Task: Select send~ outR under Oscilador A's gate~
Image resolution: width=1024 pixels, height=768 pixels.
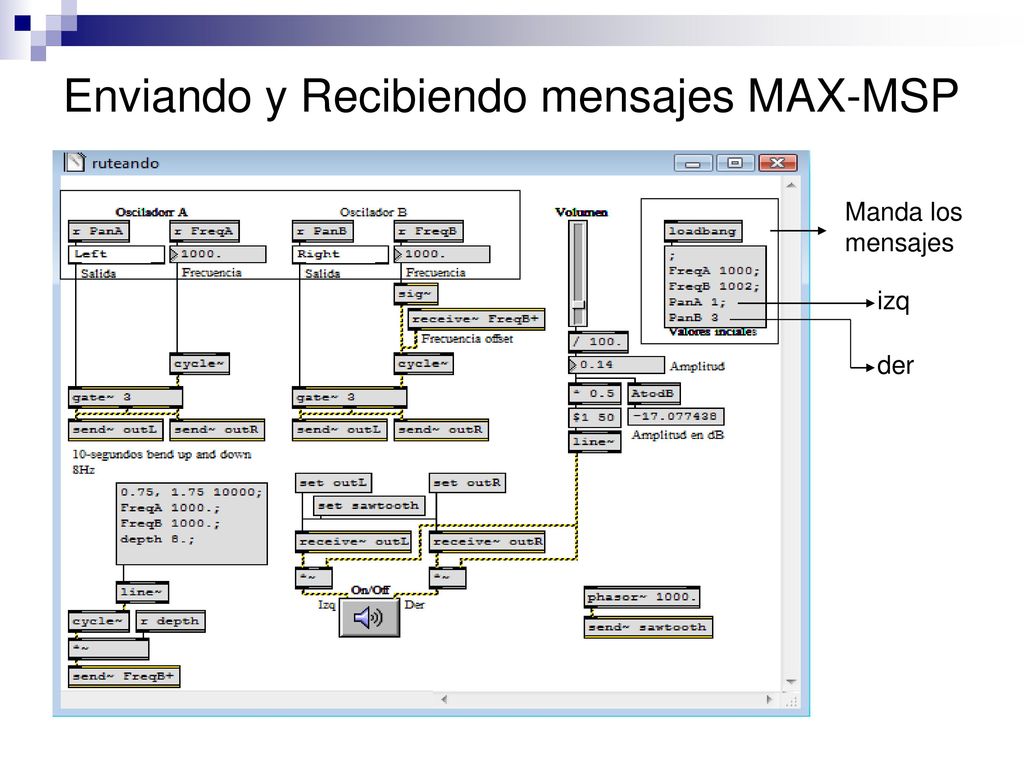Action: [x=217, y=430]
